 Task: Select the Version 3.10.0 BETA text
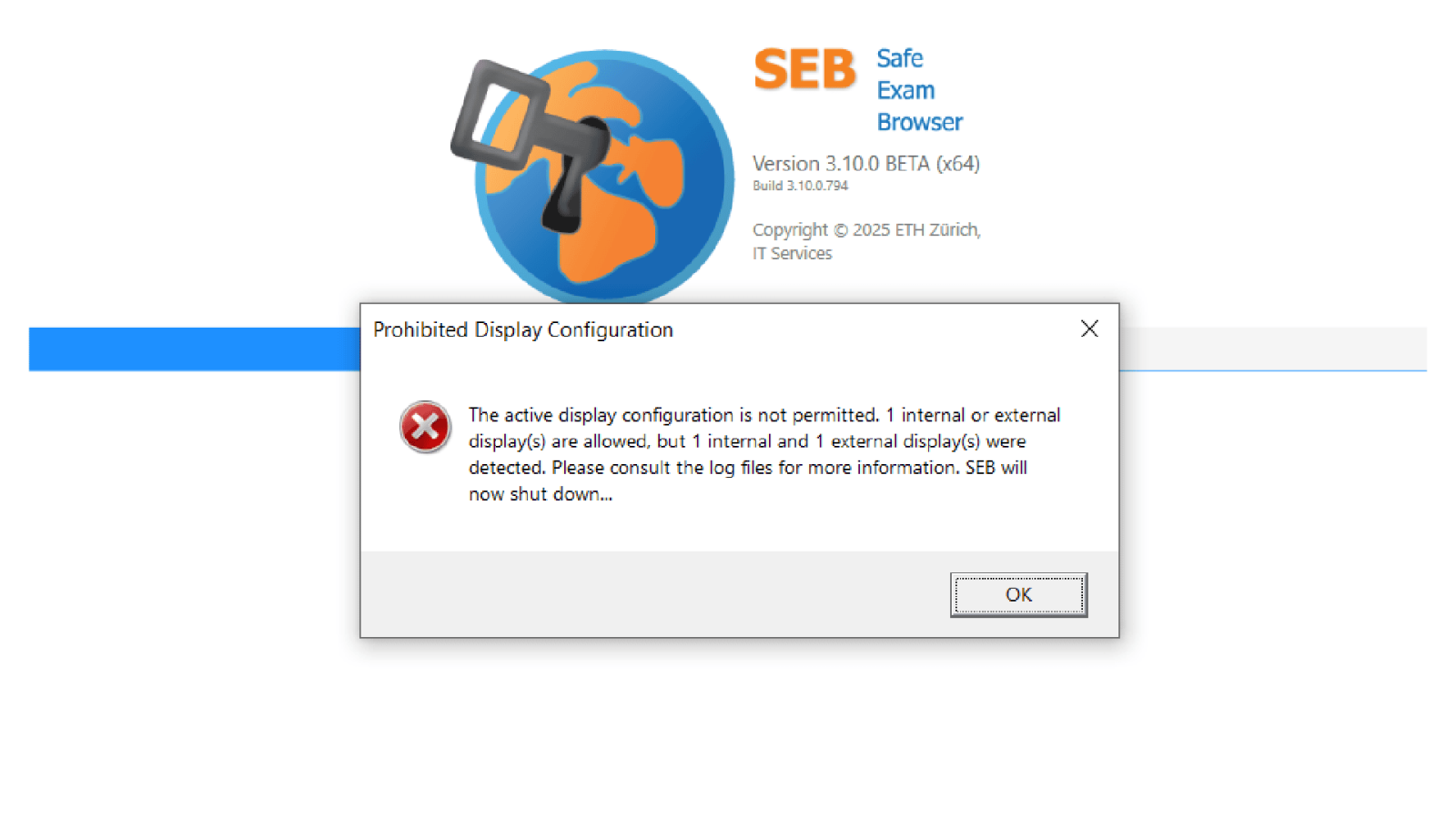pyautogui.click(x=865, y=163)
